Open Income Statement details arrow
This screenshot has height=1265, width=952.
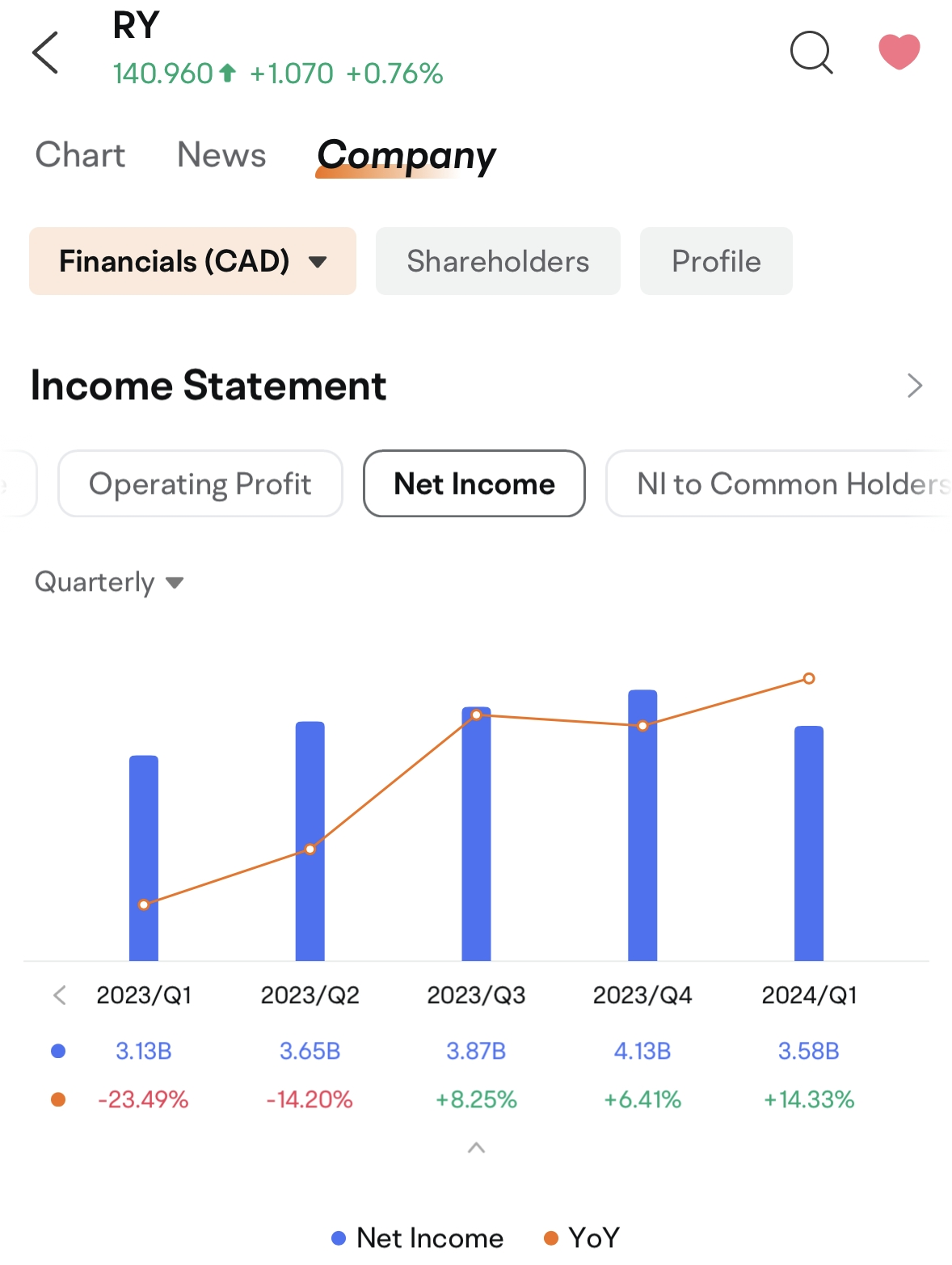click(914, 386)
